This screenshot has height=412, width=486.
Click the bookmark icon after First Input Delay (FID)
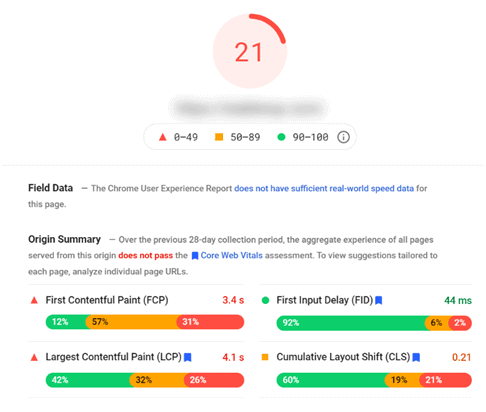tap(378, 300)
